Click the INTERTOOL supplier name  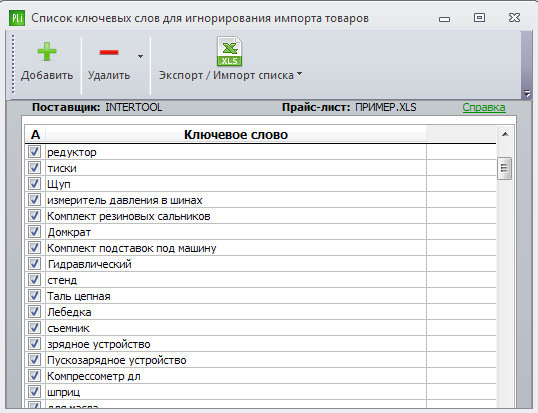click(x=133, y=107)
